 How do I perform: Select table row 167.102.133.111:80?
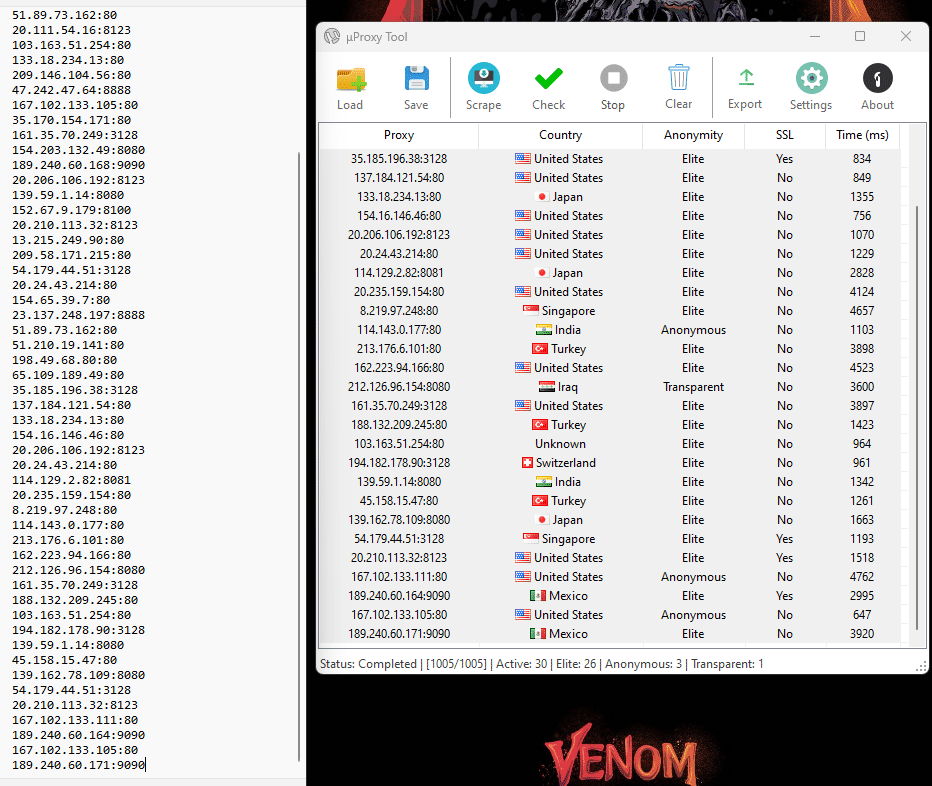pos(610,577)
